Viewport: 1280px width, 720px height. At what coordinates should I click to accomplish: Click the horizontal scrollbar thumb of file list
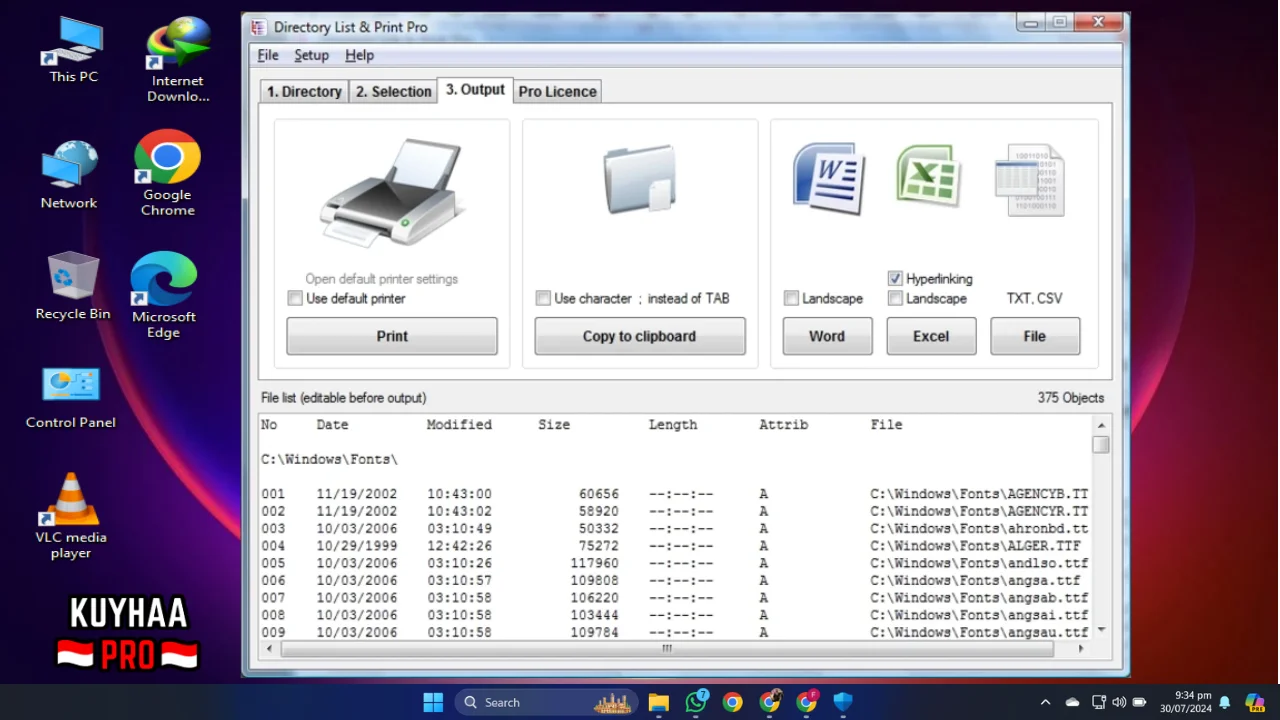[x=667, y=648]
